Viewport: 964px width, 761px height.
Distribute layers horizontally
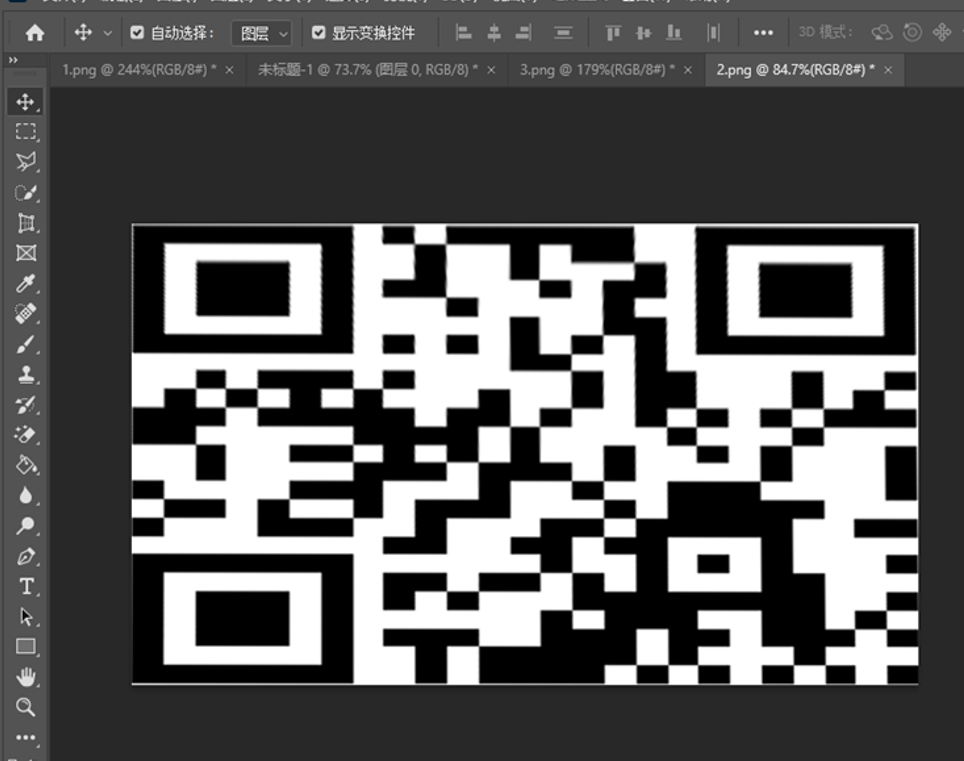pyautogui.click(x=713, y=33)
